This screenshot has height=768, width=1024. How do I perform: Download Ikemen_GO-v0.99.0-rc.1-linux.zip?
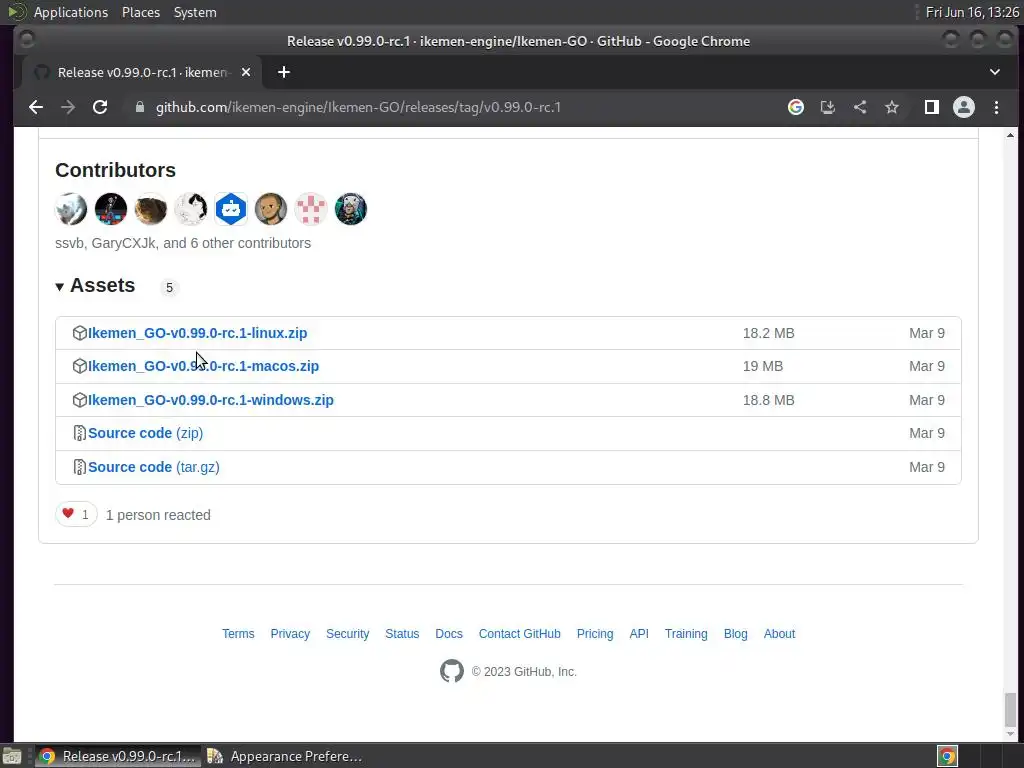coord(197,333)
